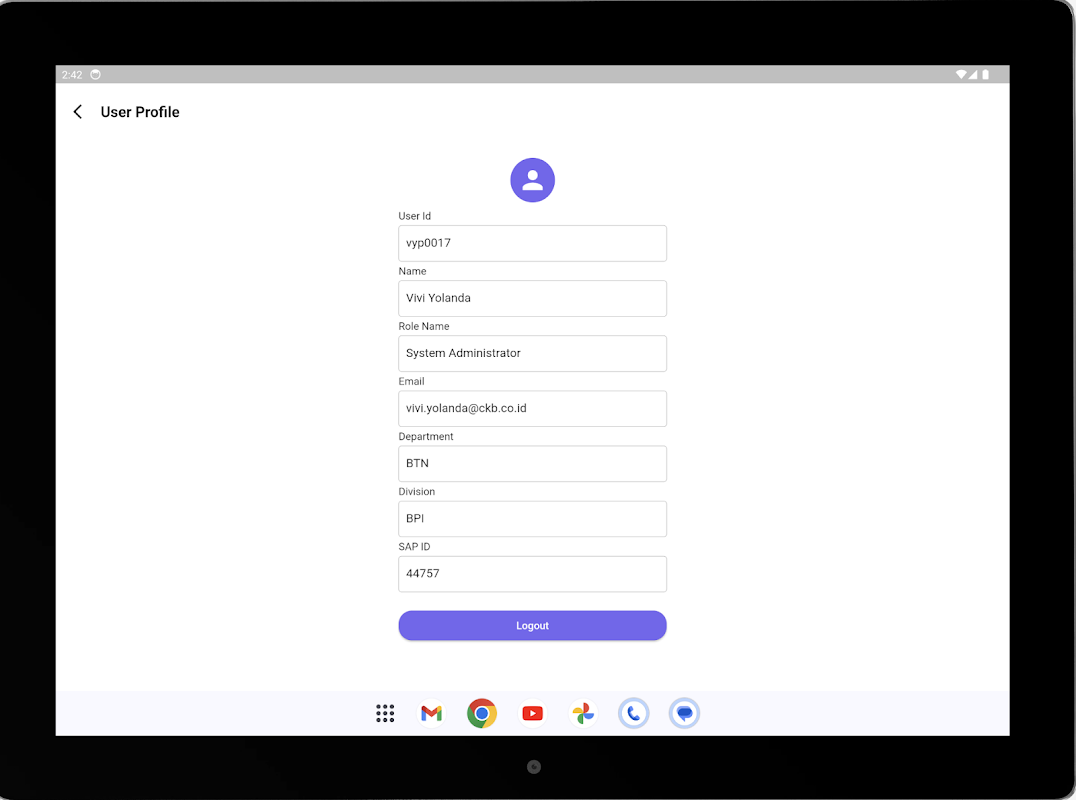The height and width of the screenshot is (800, 1076).
Task: Click the Division field BPI
Action: pos(533,519)
